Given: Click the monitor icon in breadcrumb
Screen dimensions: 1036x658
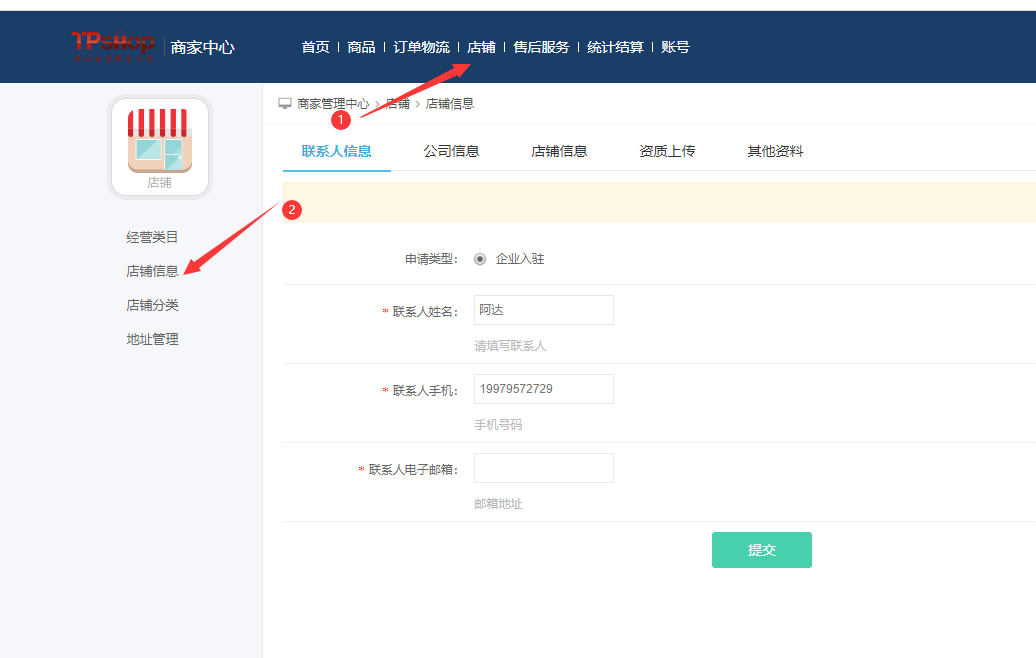Looking at the screenshot, I should (x=285, y=103).
